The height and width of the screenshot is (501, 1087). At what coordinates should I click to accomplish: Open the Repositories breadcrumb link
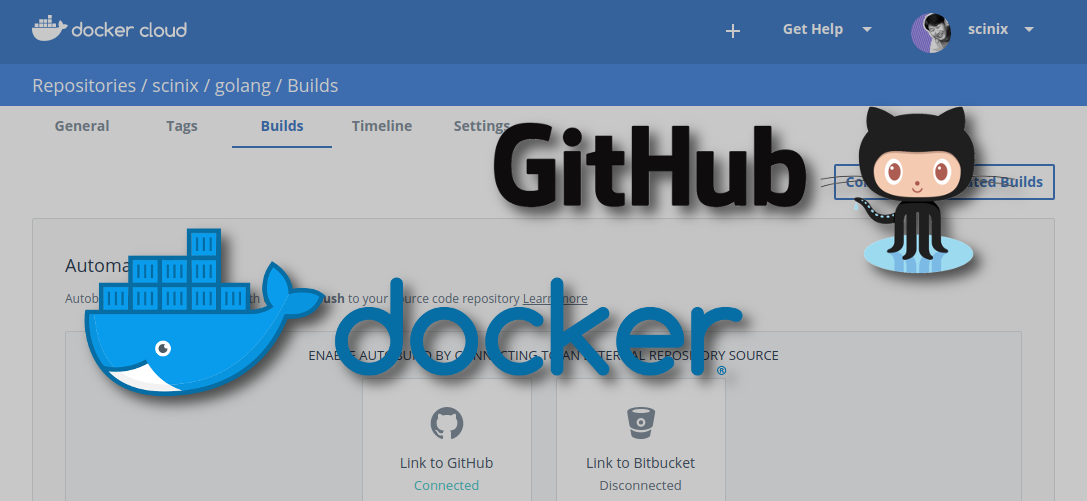pos(84,86)
